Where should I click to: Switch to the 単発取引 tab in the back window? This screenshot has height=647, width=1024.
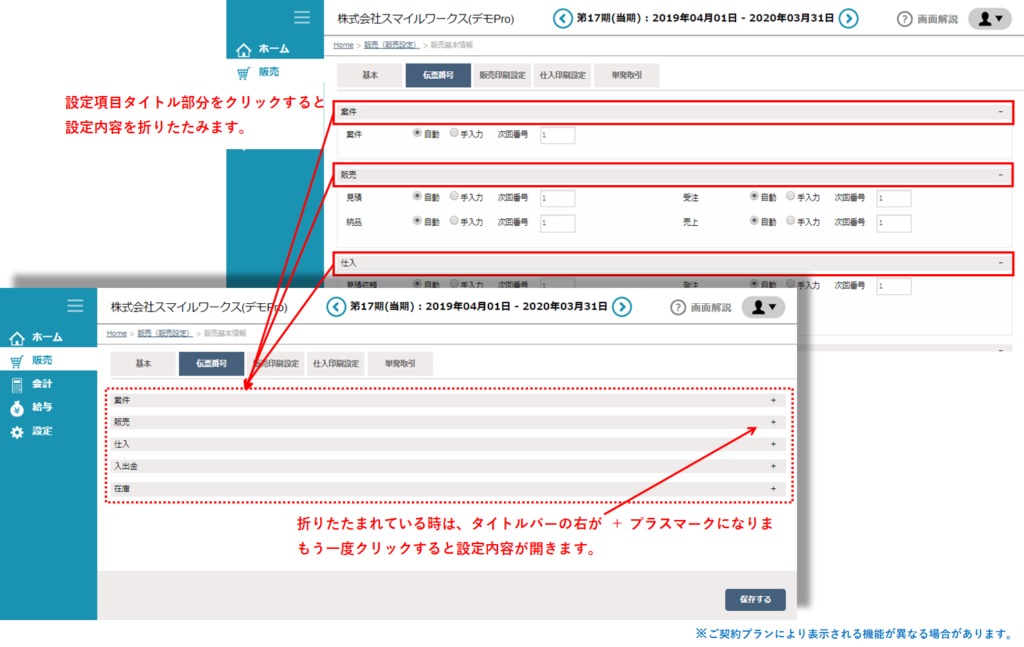[627, 75]
